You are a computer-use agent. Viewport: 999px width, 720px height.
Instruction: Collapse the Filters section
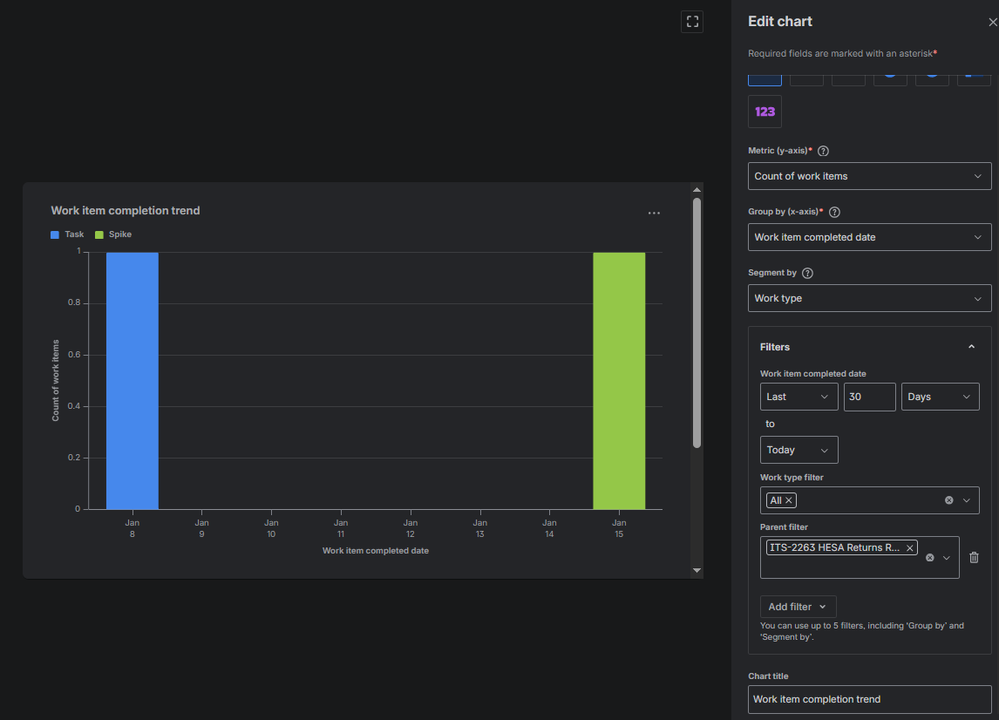971,347
